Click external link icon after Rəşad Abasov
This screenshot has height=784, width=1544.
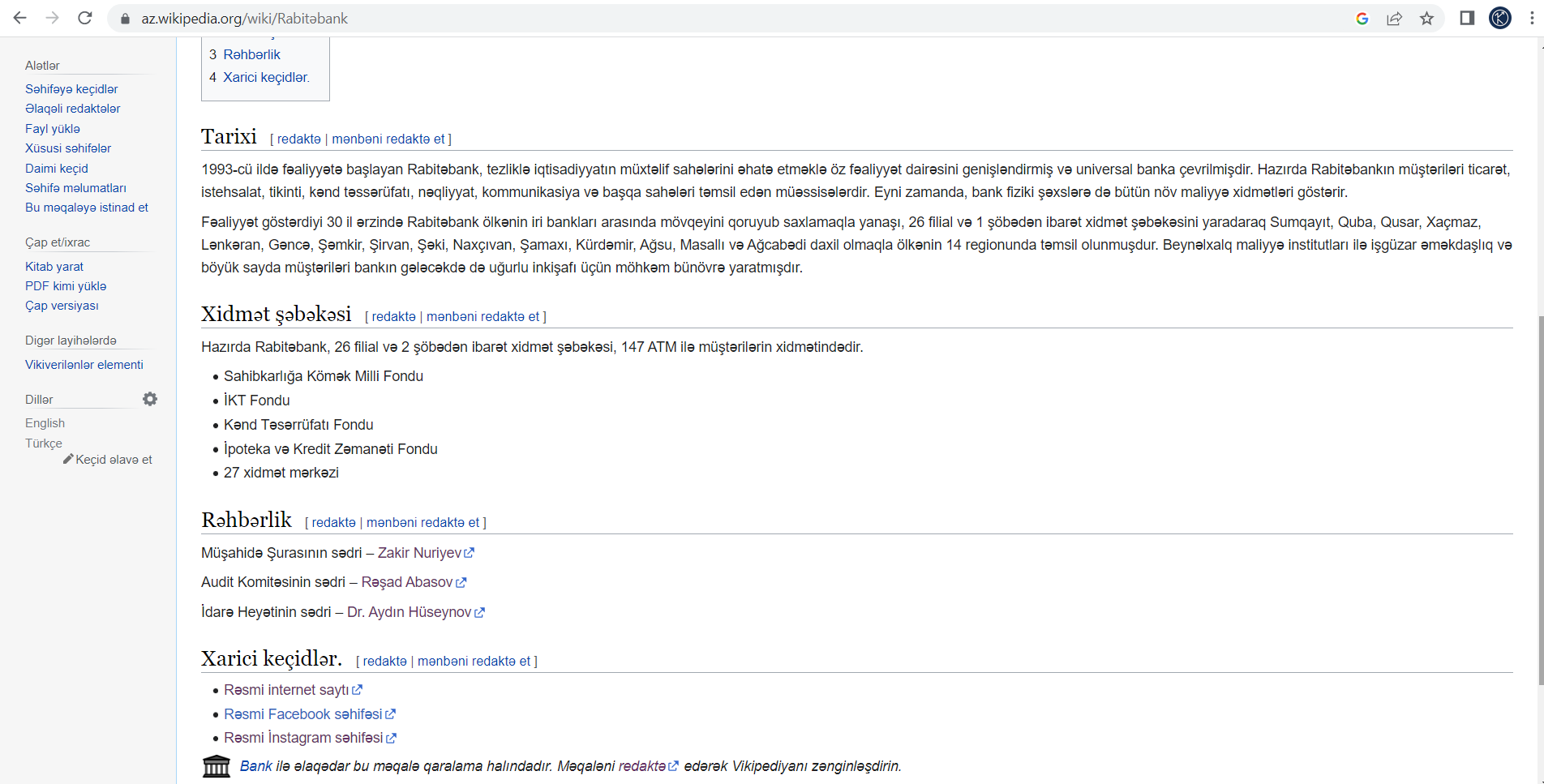(x=461, y=582)
